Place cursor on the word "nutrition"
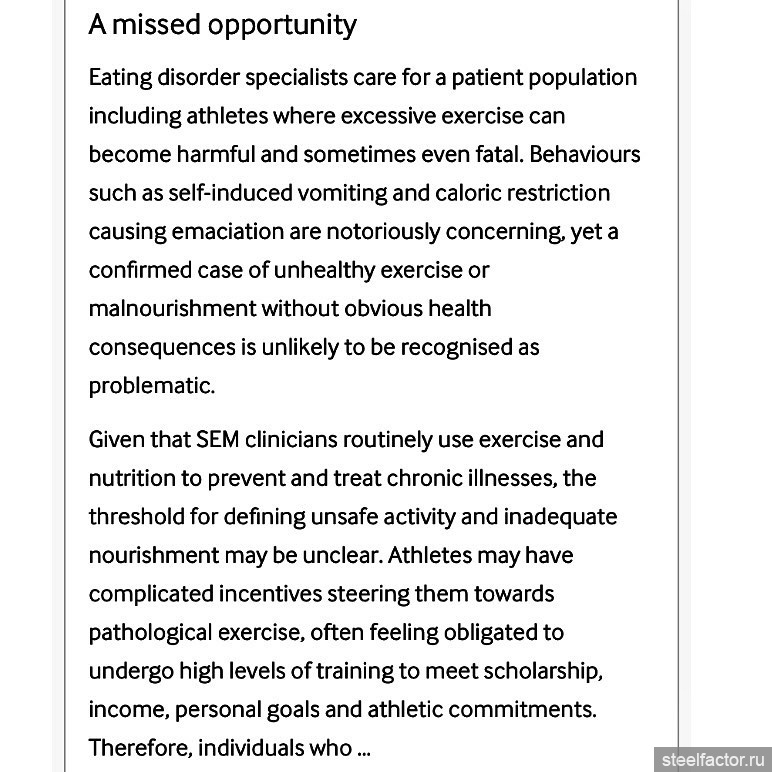Image resolution: width=772 pixels, height=772 pixels. click(132, 479)
